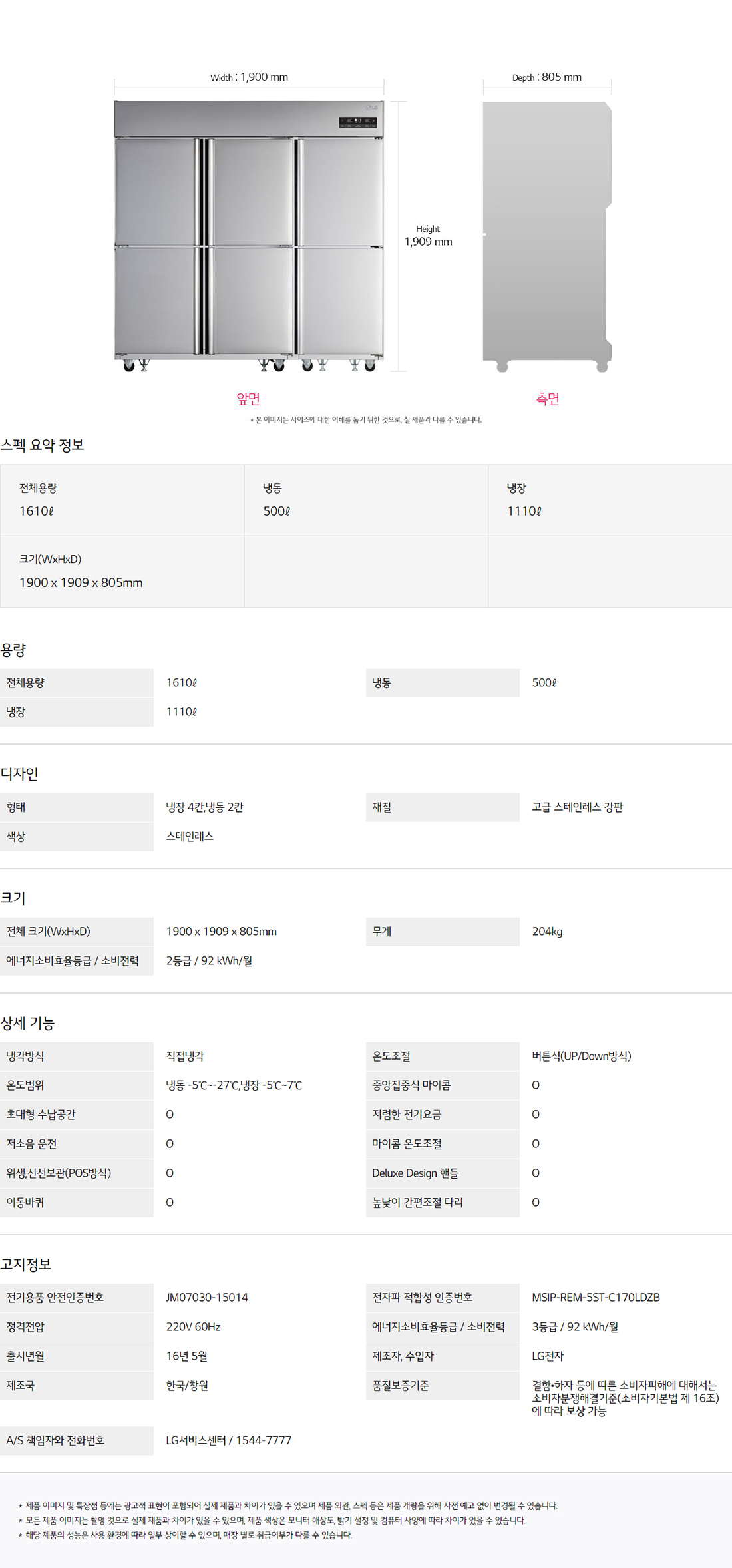Click the MSIP-REM-5ST-C170LDZB certification number
Image resolution: width=732 pixels, height=1568 pixels.
click(596, 1298)
